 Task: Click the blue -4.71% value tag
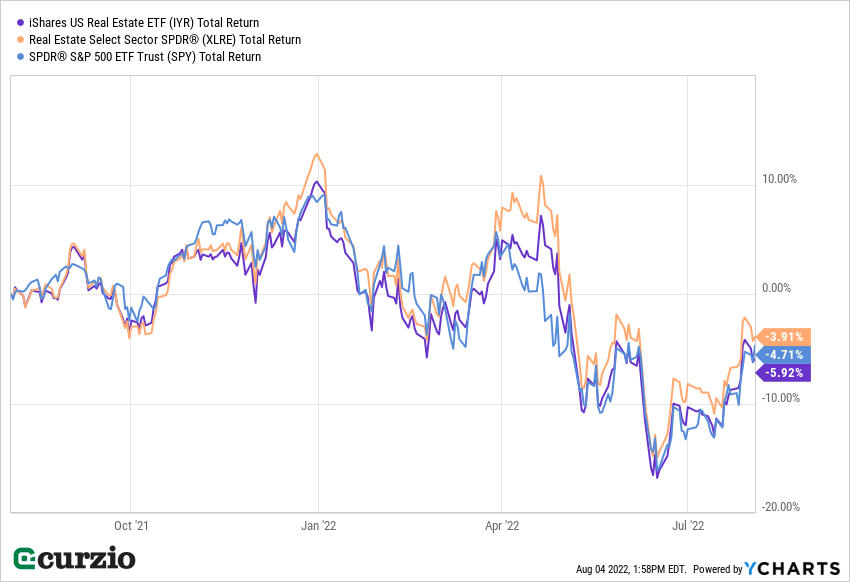(x=786, y=355)
